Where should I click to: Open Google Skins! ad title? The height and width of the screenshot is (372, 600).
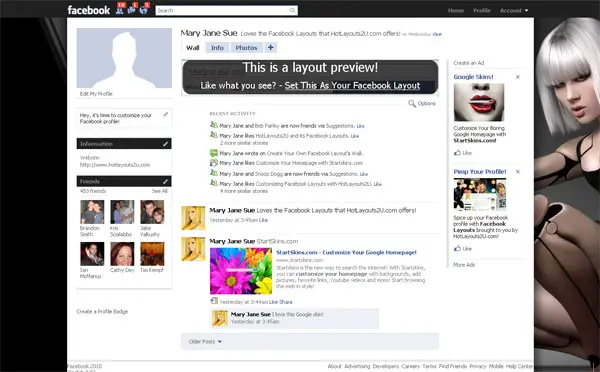[x=473, y=77]
